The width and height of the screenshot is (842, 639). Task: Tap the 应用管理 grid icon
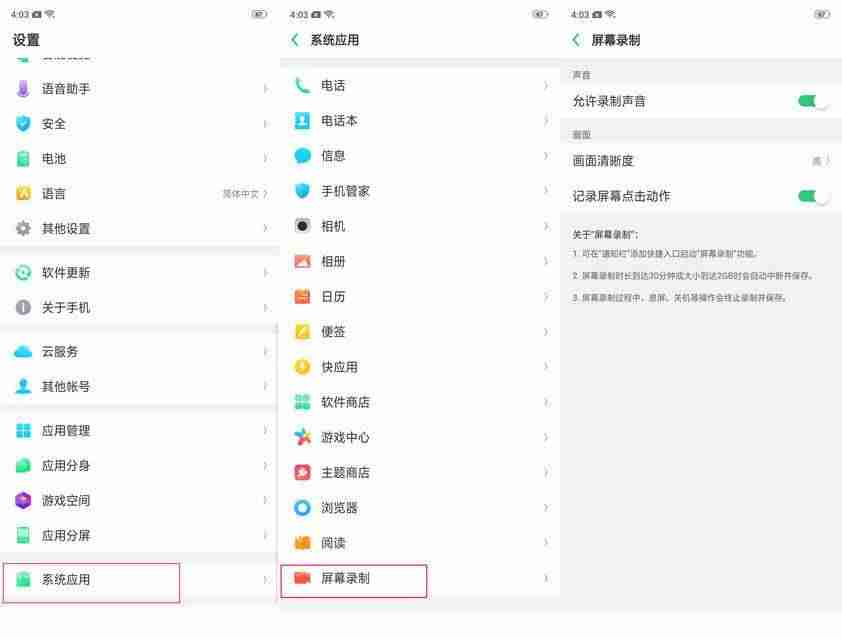[x=23, y=430]
